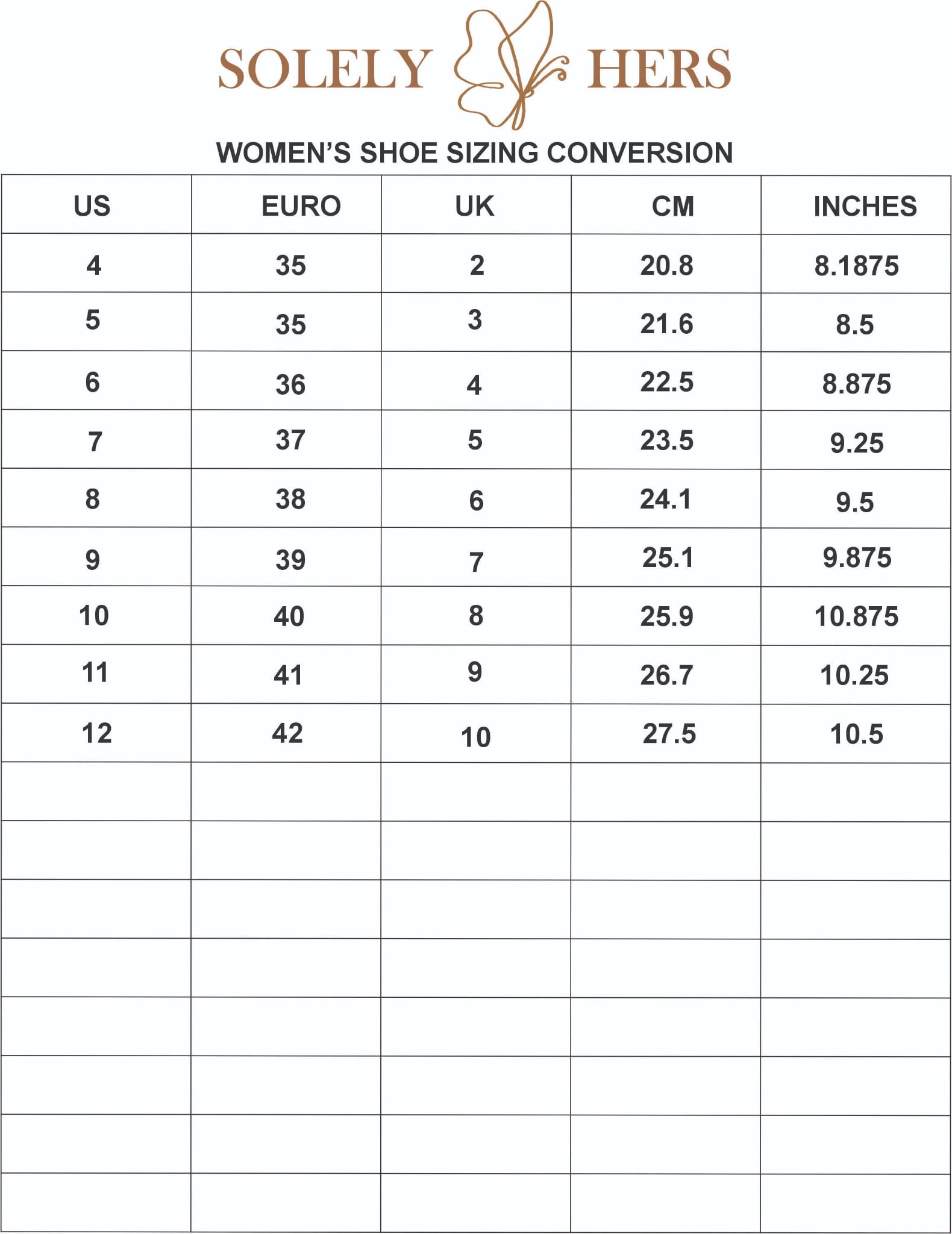Click the butterfly logo icon
The width and height of the screenshot is (952, 1234).
511,65
